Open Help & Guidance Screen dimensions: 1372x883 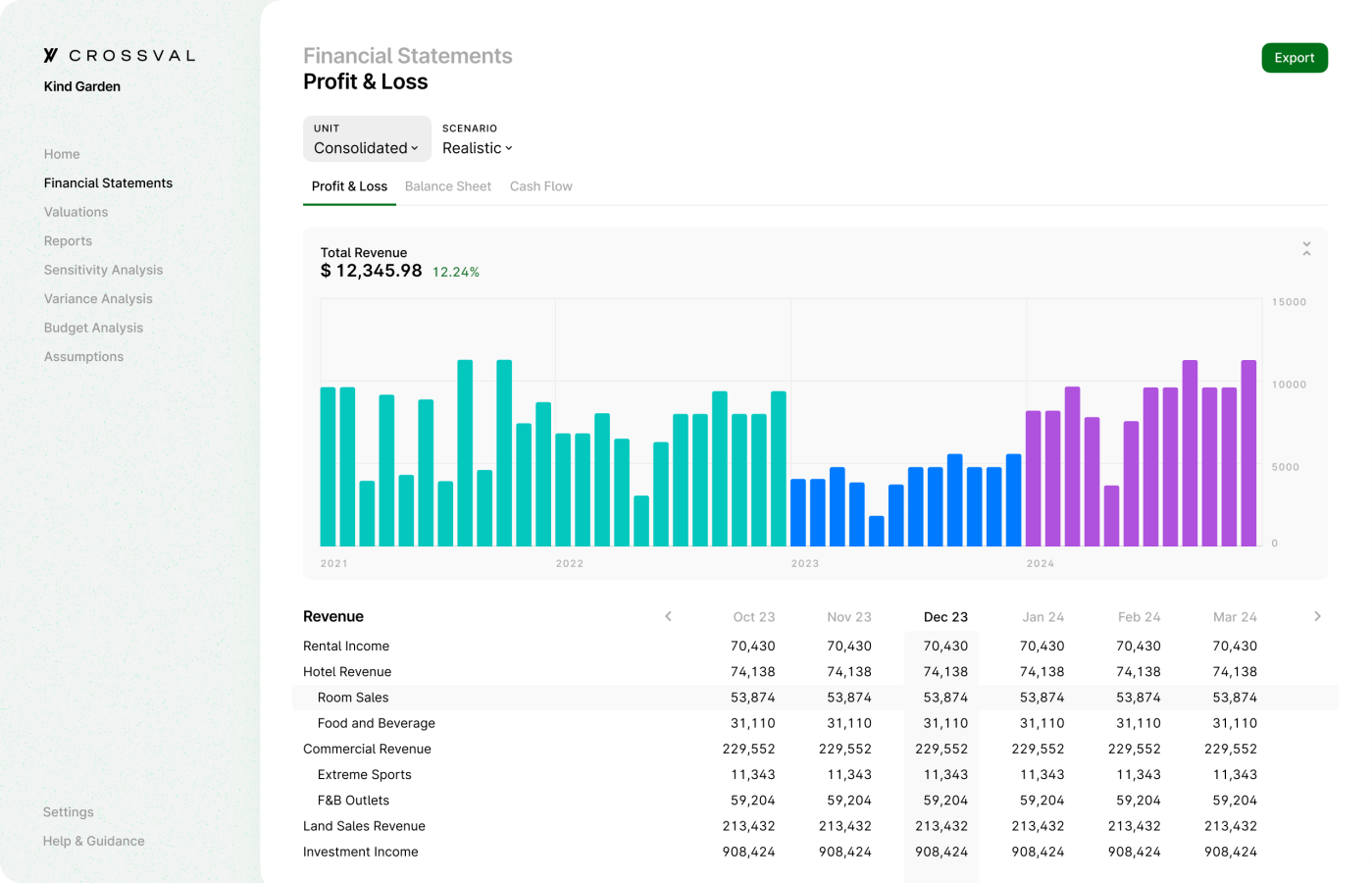click(x=93, y=841)
